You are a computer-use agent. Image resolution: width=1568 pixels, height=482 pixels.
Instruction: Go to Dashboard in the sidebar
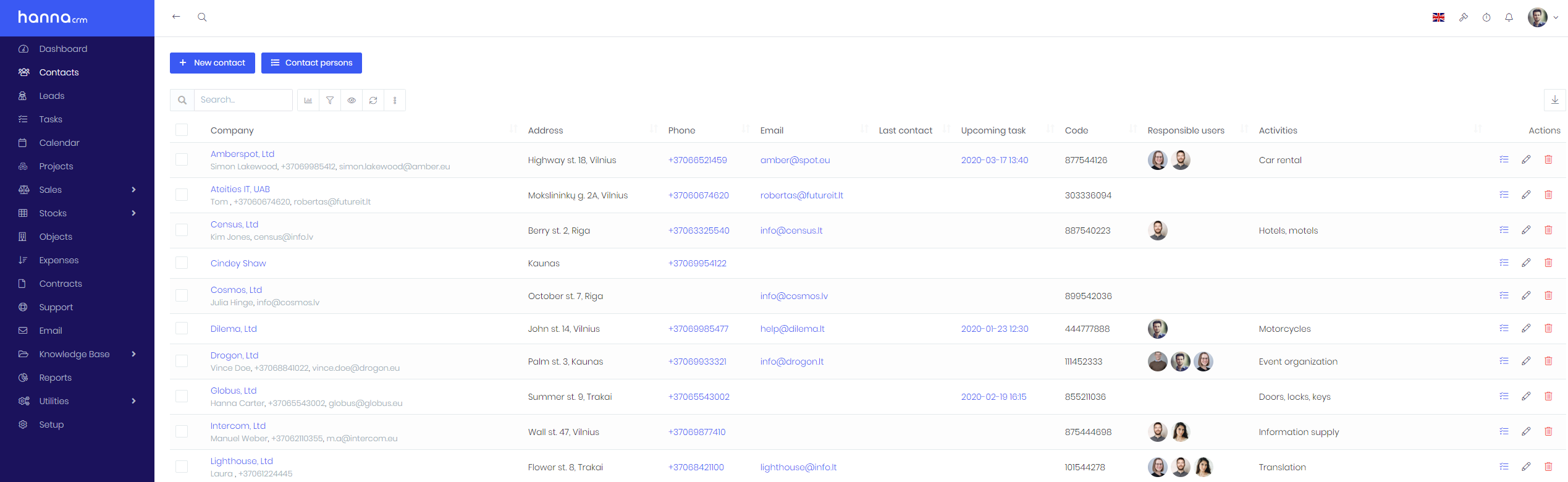coord(63,49)
